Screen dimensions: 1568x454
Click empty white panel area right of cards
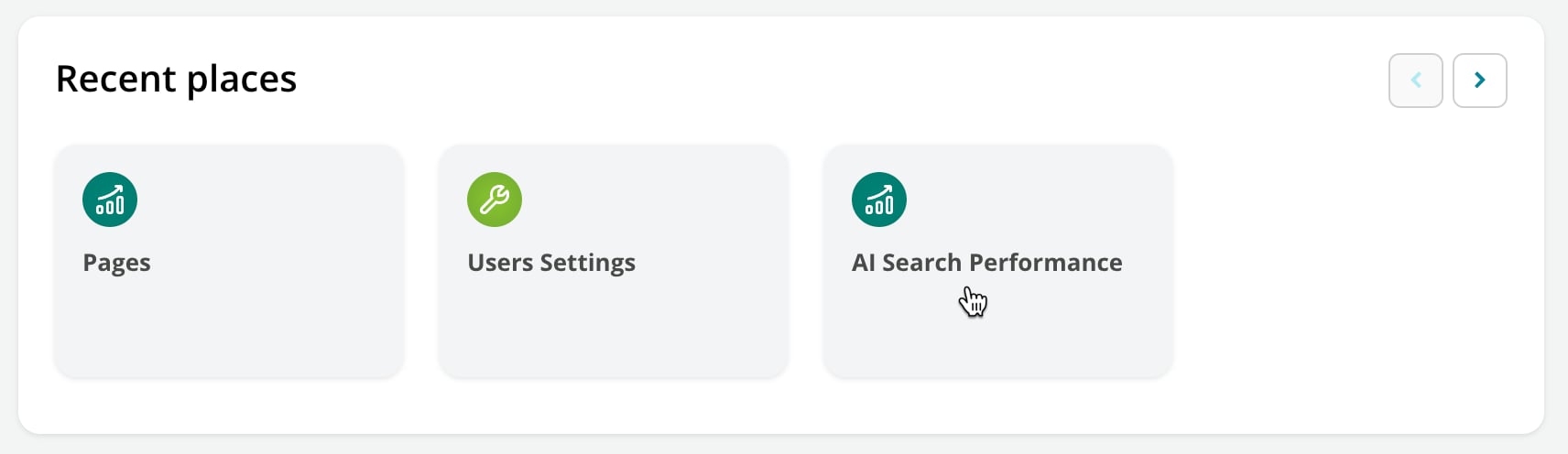click(1356, 261)
